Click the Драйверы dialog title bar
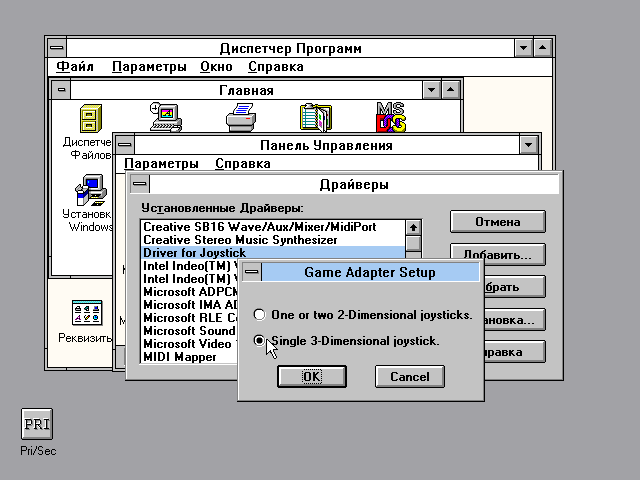Viewport: 640px width, 480px height. [354, 184]
